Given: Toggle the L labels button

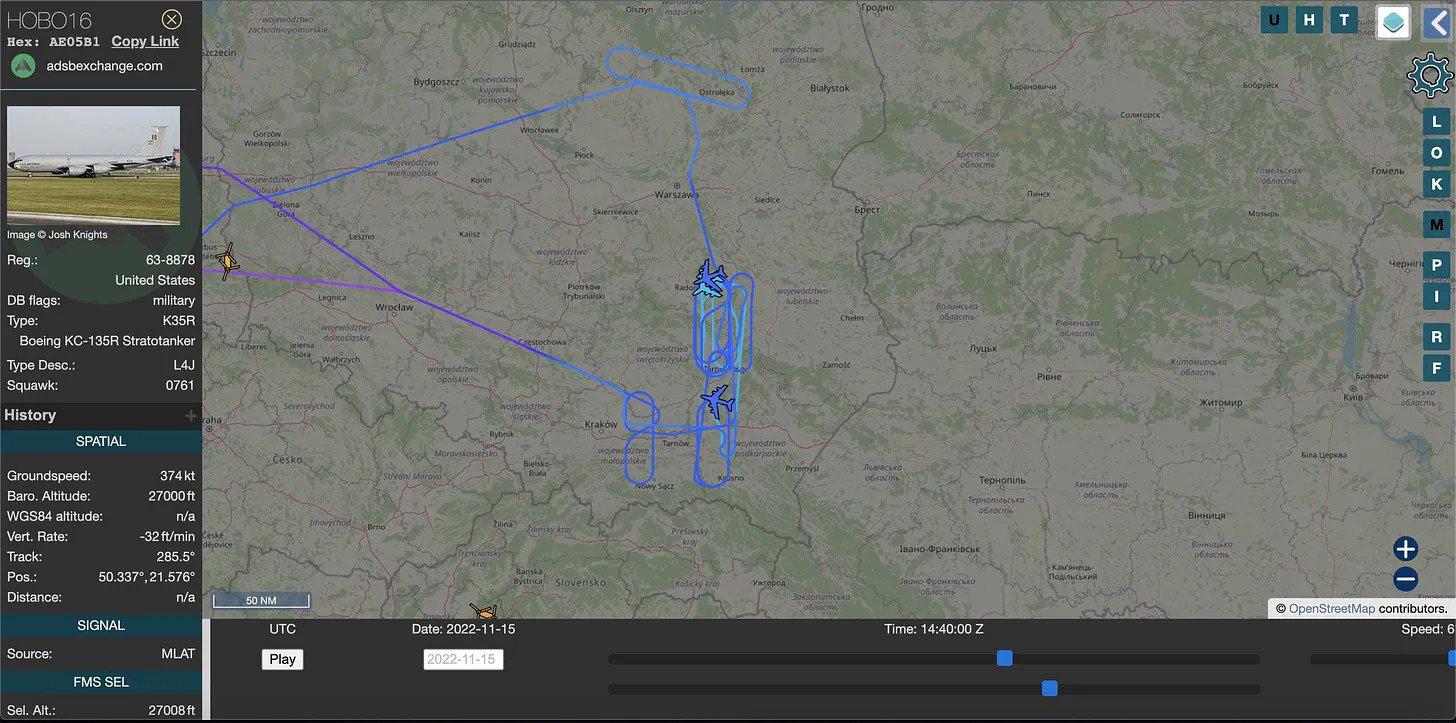Looking at the screenshot, I should [1437, 121].
